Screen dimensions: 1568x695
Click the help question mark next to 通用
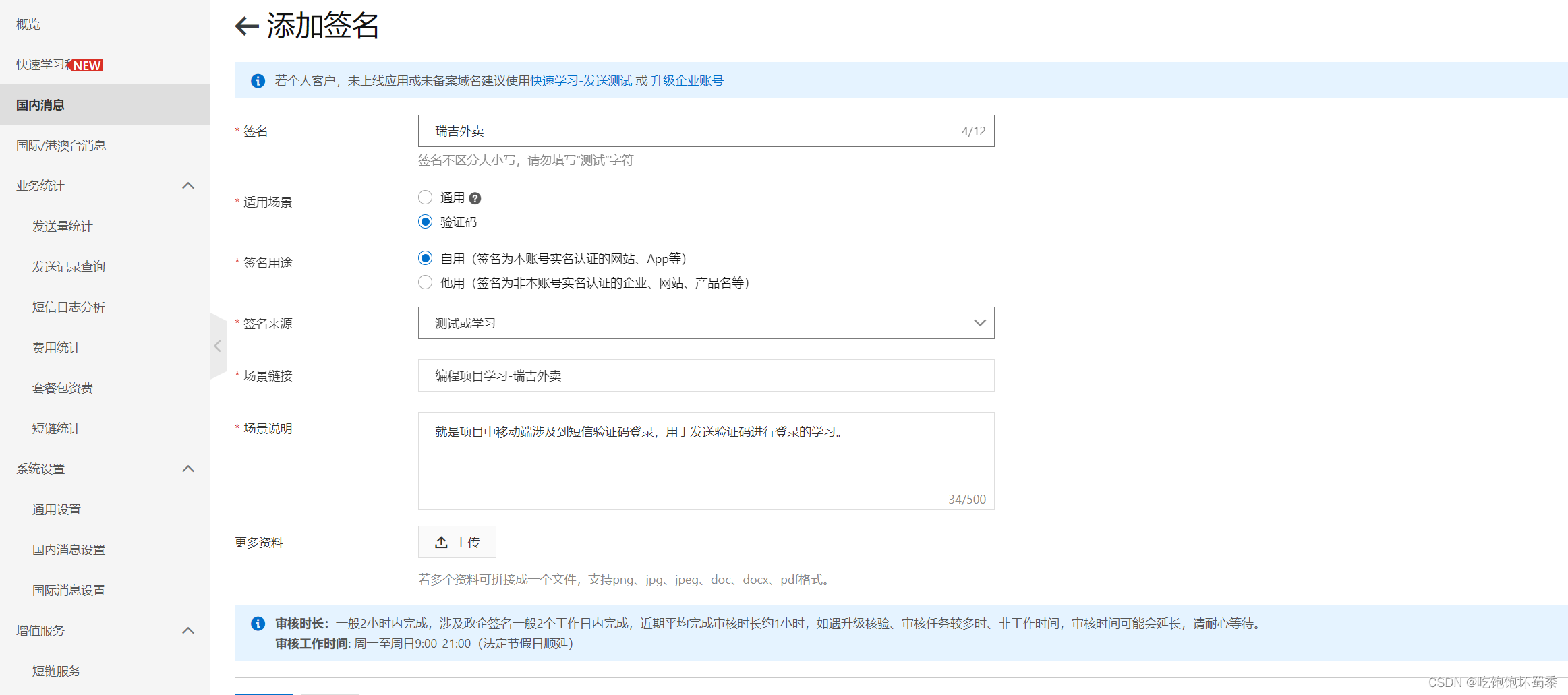coord(475,198)
